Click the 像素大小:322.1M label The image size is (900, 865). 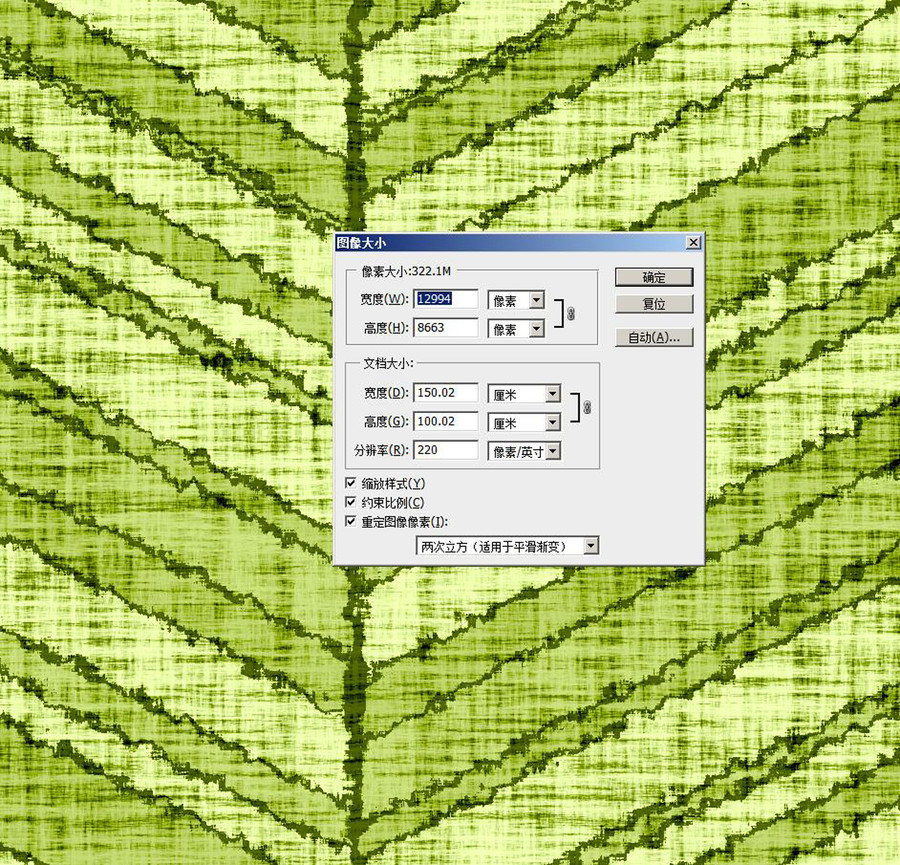click(406, 271)
